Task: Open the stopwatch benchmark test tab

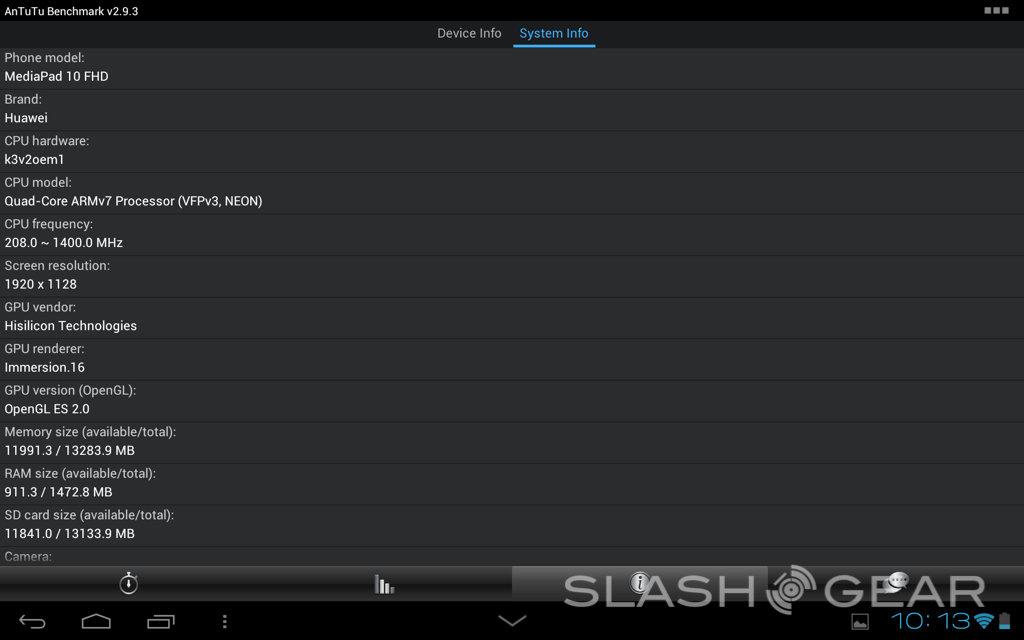Action: [x=129, y=583]
